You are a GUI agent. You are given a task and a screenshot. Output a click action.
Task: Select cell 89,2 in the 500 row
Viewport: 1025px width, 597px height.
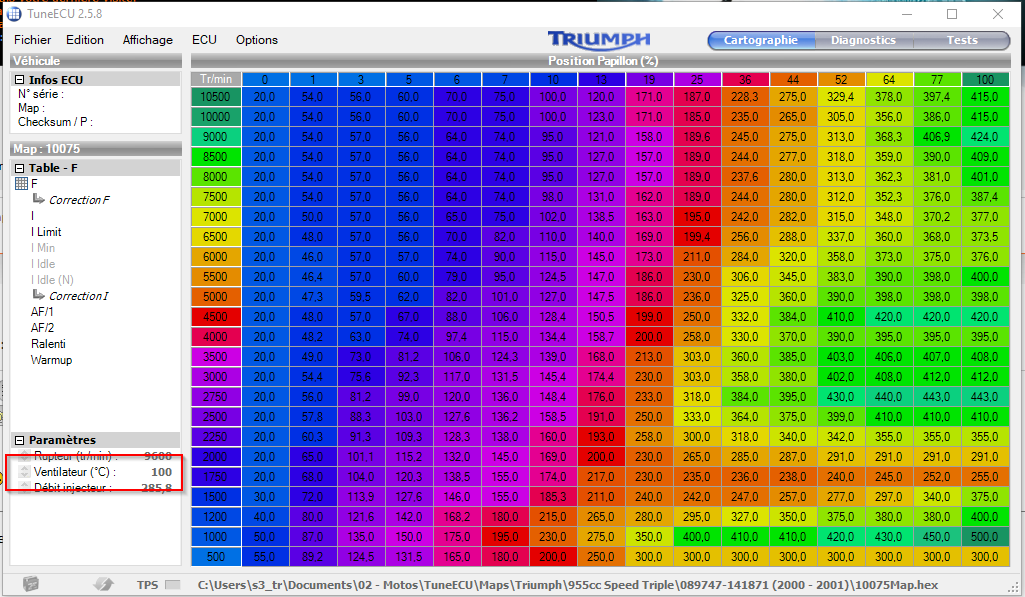(312, 556)
